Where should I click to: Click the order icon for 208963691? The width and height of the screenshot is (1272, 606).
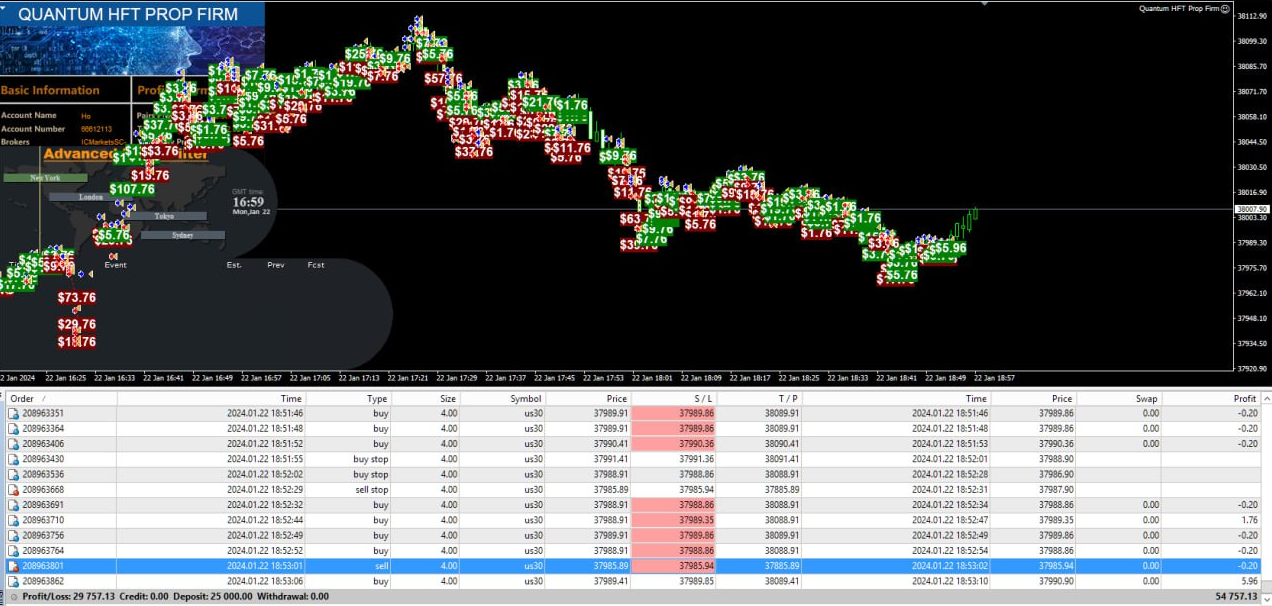pyautogui.click(x=13, y=505)
